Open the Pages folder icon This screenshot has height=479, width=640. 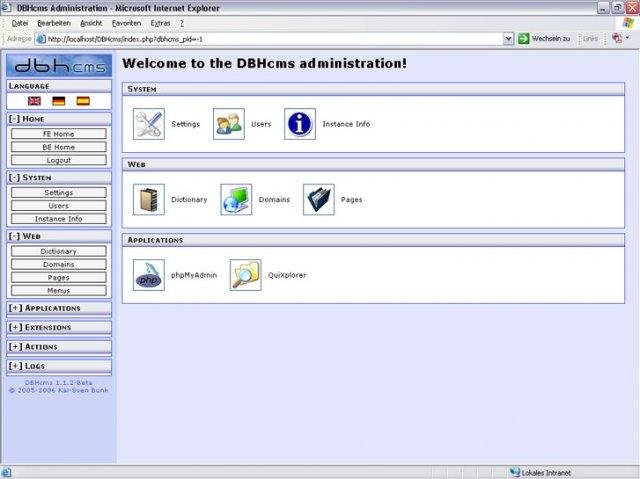tap(318, 200)
